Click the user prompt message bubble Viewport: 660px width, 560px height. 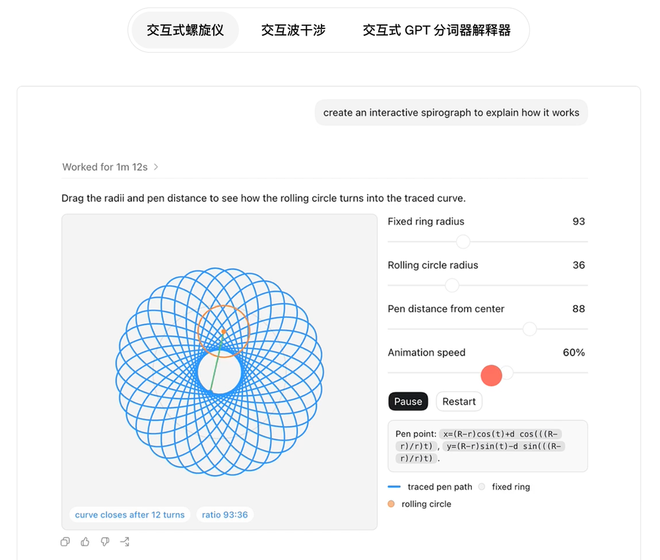click(x=451, y=112)
